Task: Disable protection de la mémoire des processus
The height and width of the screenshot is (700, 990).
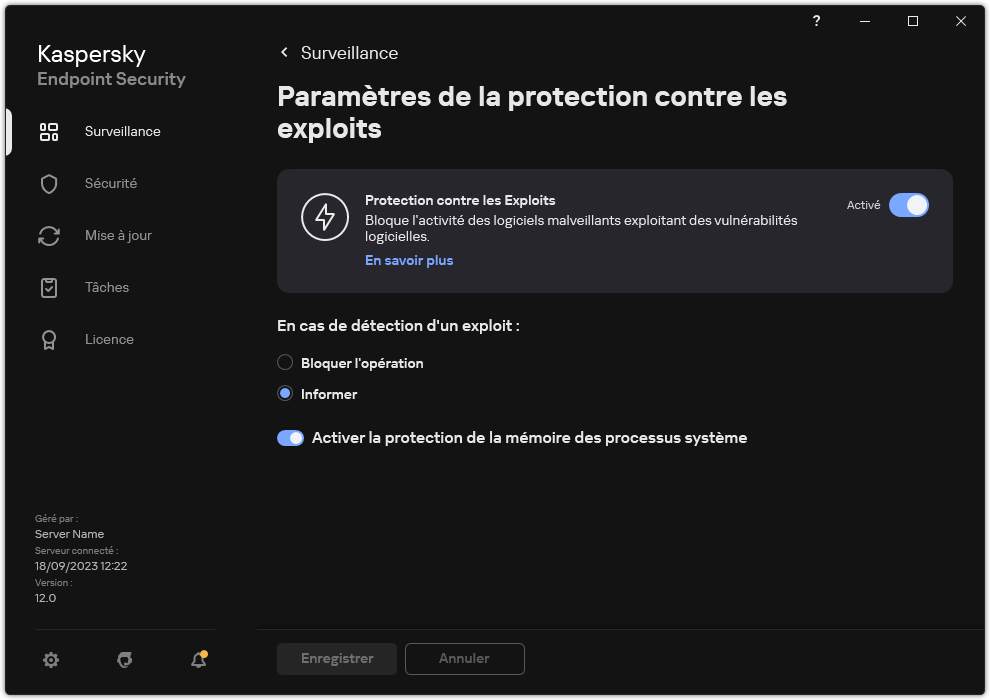Action: click(x=290, y=438)
